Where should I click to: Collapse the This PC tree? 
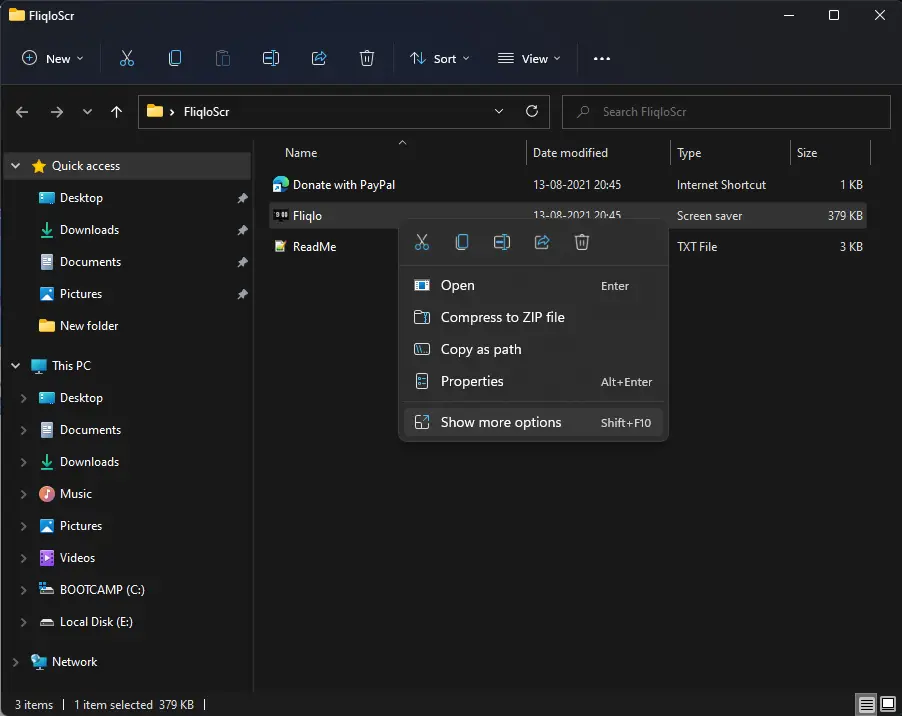click(x=16, y=366)
